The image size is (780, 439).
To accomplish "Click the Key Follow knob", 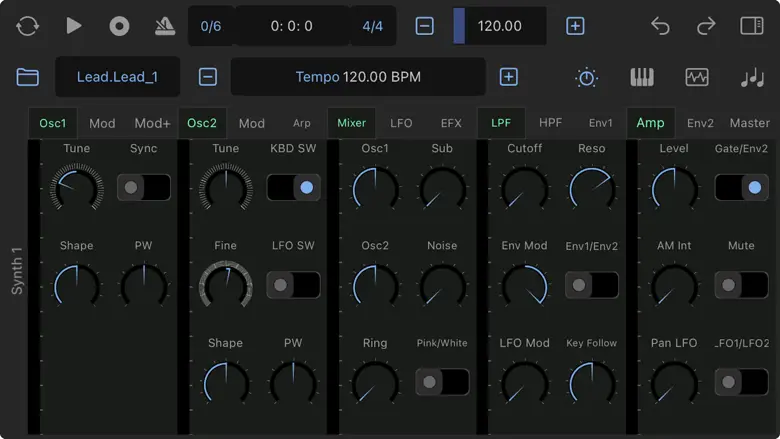I will [592, 383].
